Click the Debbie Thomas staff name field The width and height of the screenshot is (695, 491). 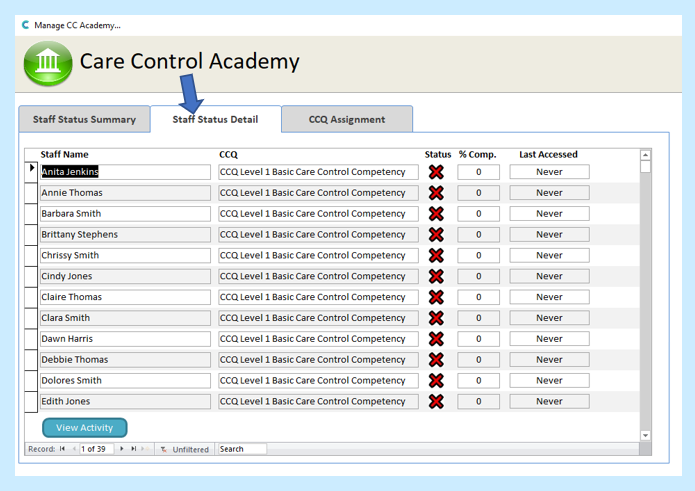tap(125, 360)
